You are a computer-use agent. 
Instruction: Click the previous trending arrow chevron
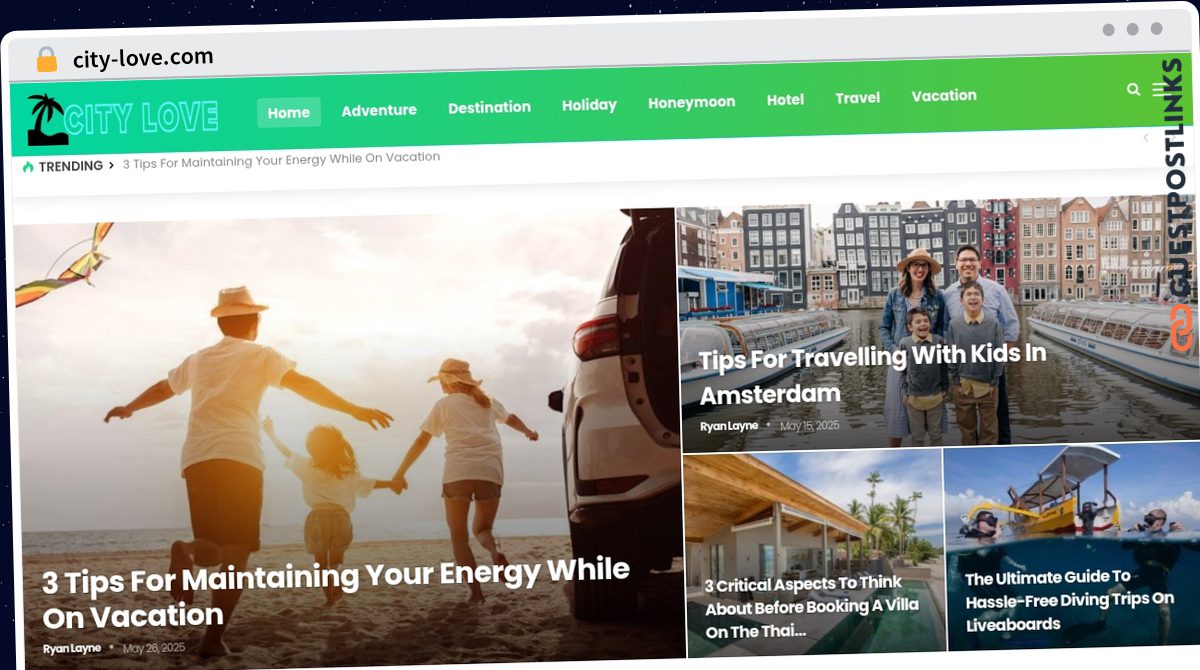(x=1145, y=138)
